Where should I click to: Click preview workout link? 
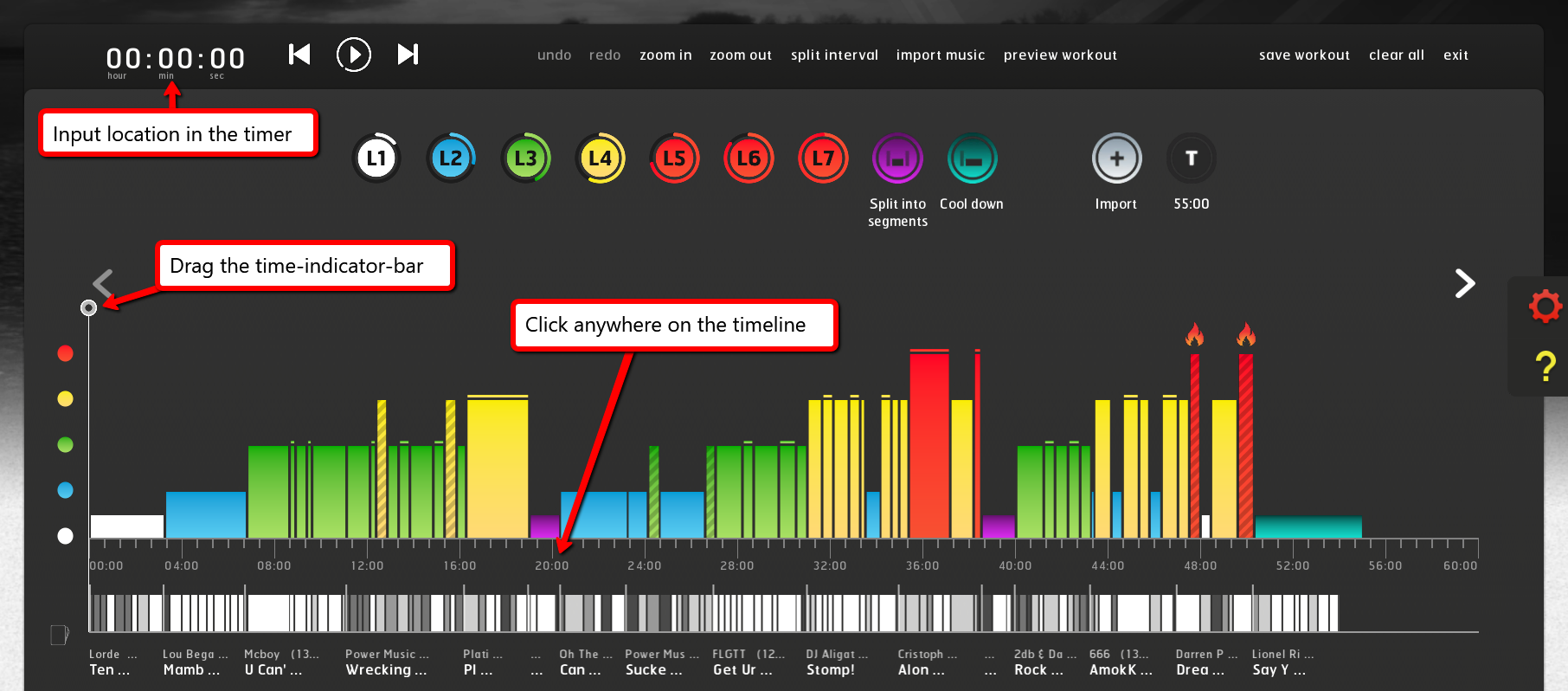1060,55
